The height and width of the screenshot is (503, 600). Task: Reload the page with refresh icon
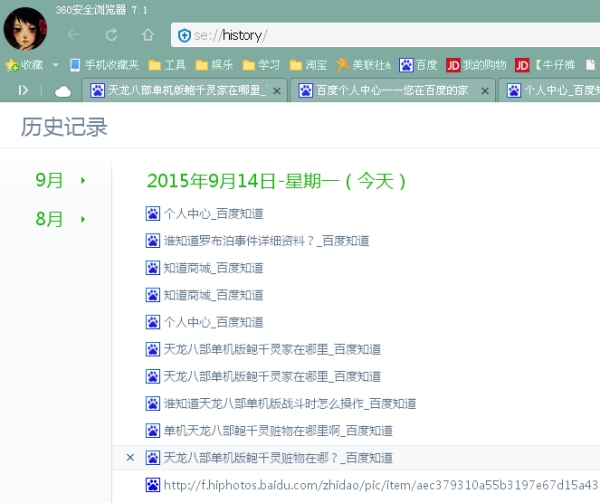click(111, 35)
